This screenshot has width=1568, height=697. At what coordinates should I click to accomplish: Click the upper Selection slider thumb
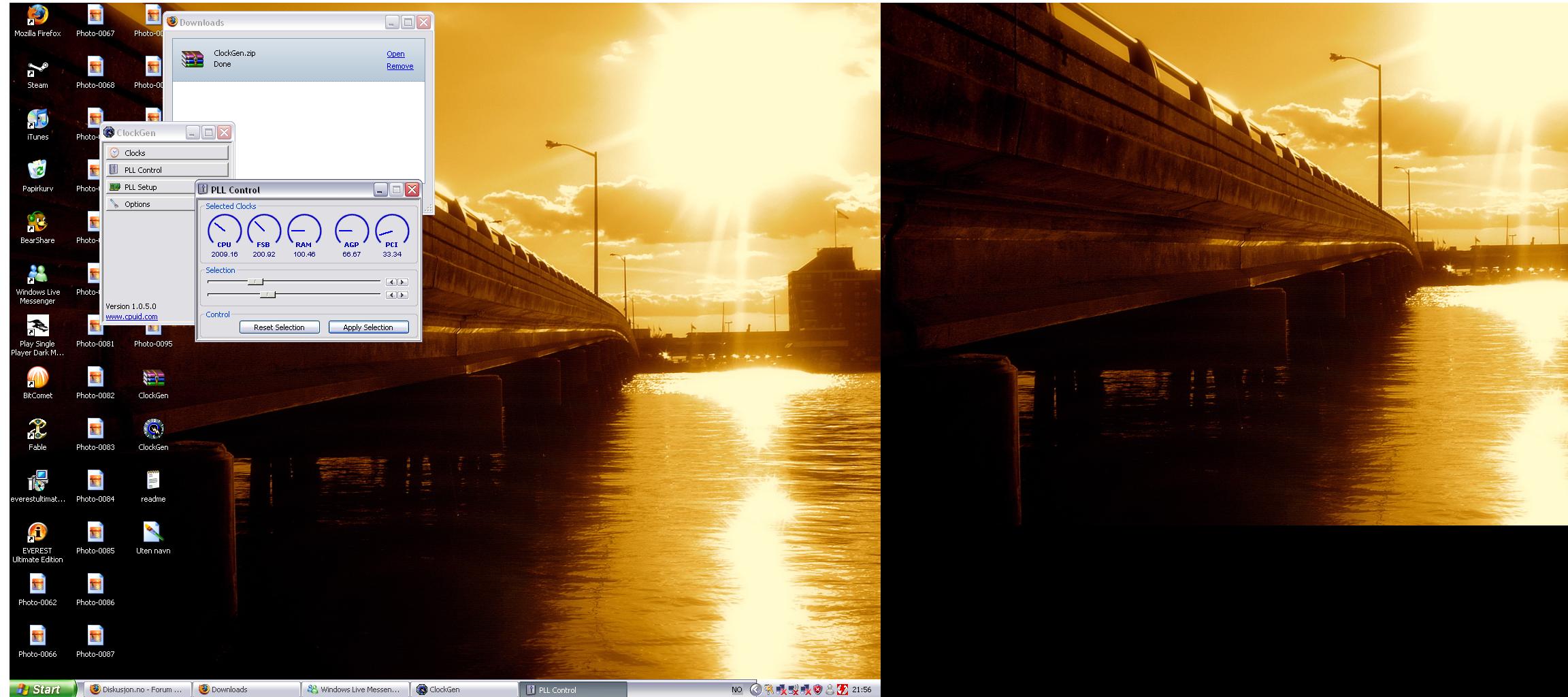tap(255, 282)
